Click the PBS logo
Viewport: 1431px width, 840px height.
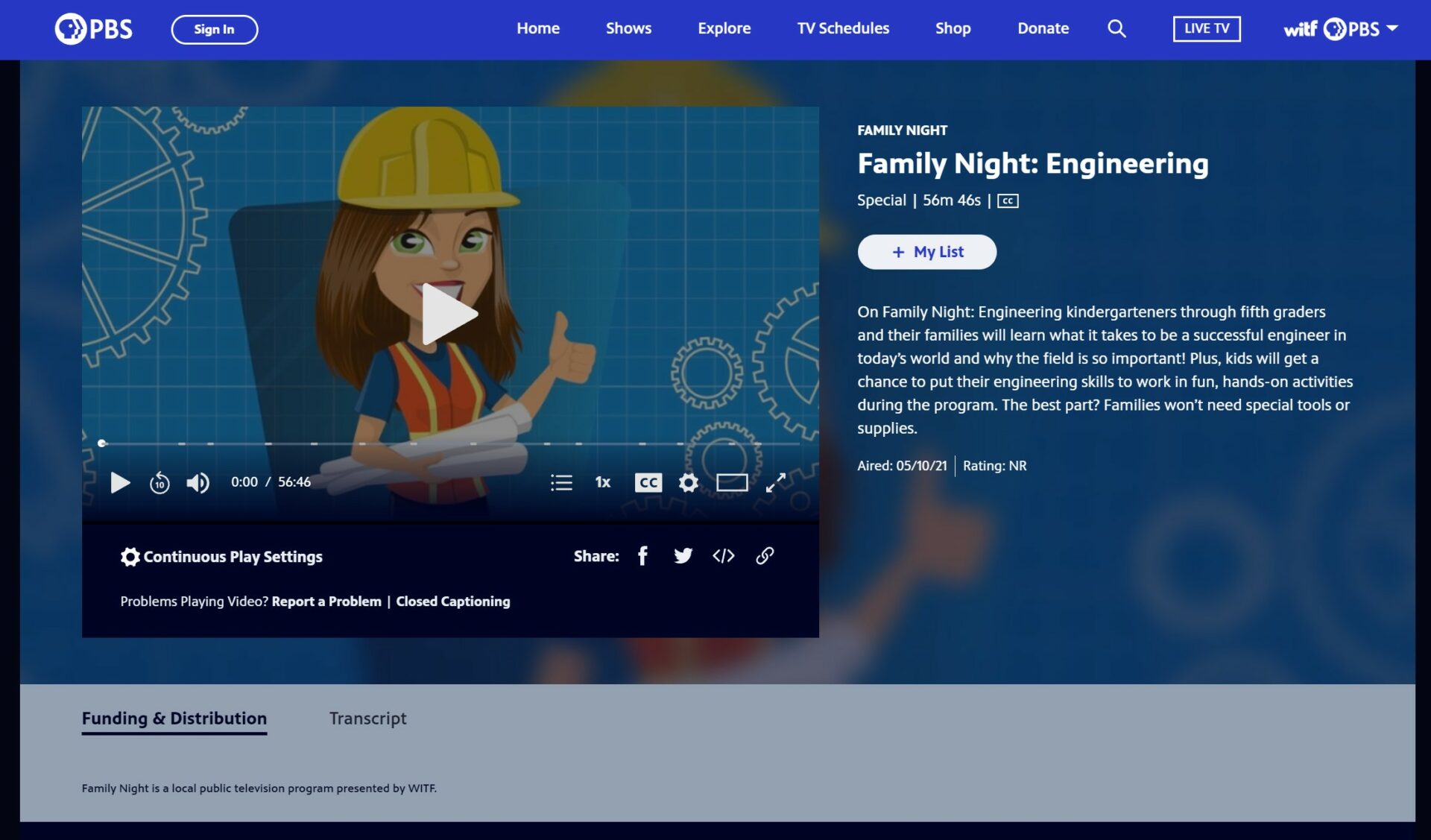coord(93,29)
